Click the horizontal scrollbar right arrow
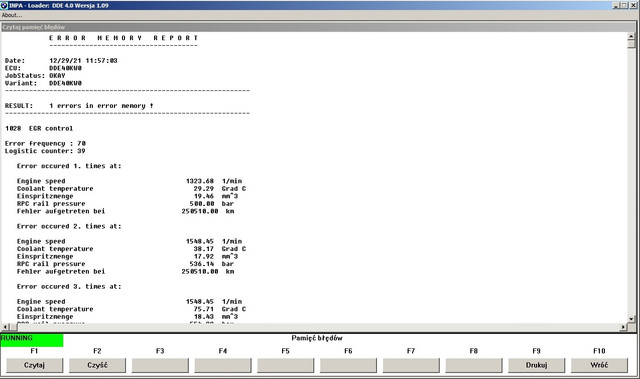640x379 pixels. click(623, 327)
